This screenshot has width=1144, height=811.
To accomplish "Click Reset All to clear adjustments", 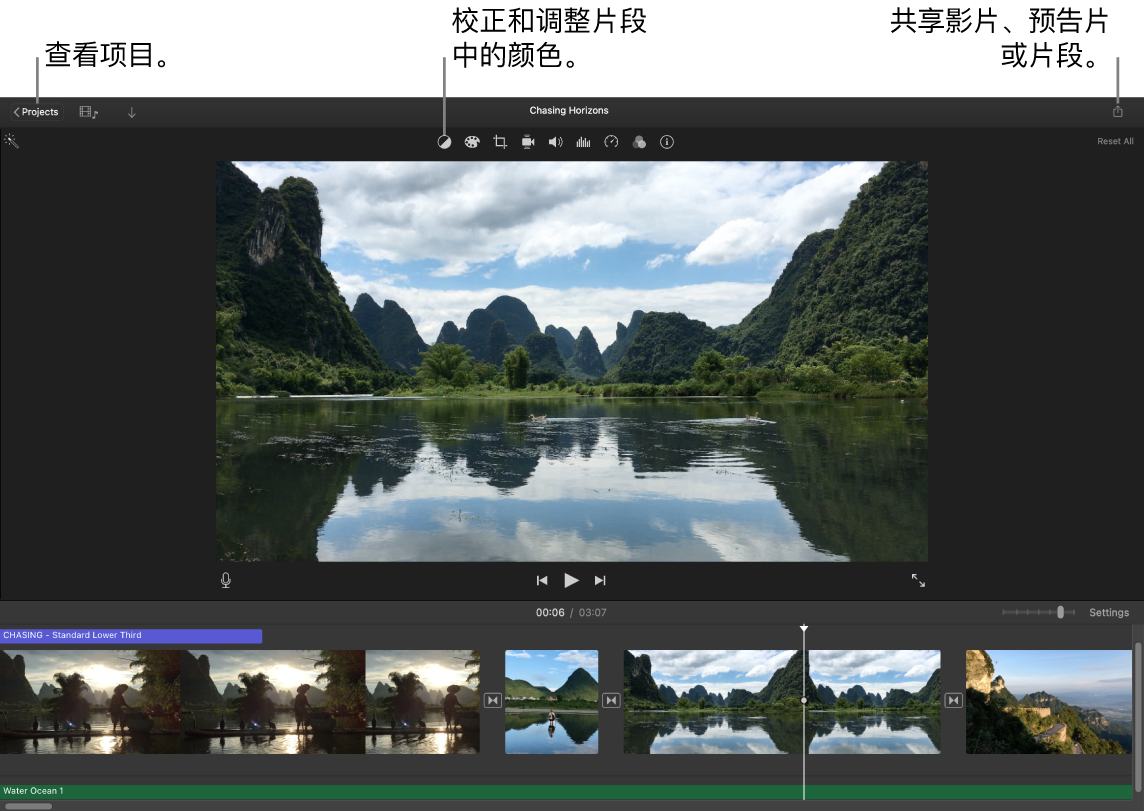I will [x=1114, y=141].
